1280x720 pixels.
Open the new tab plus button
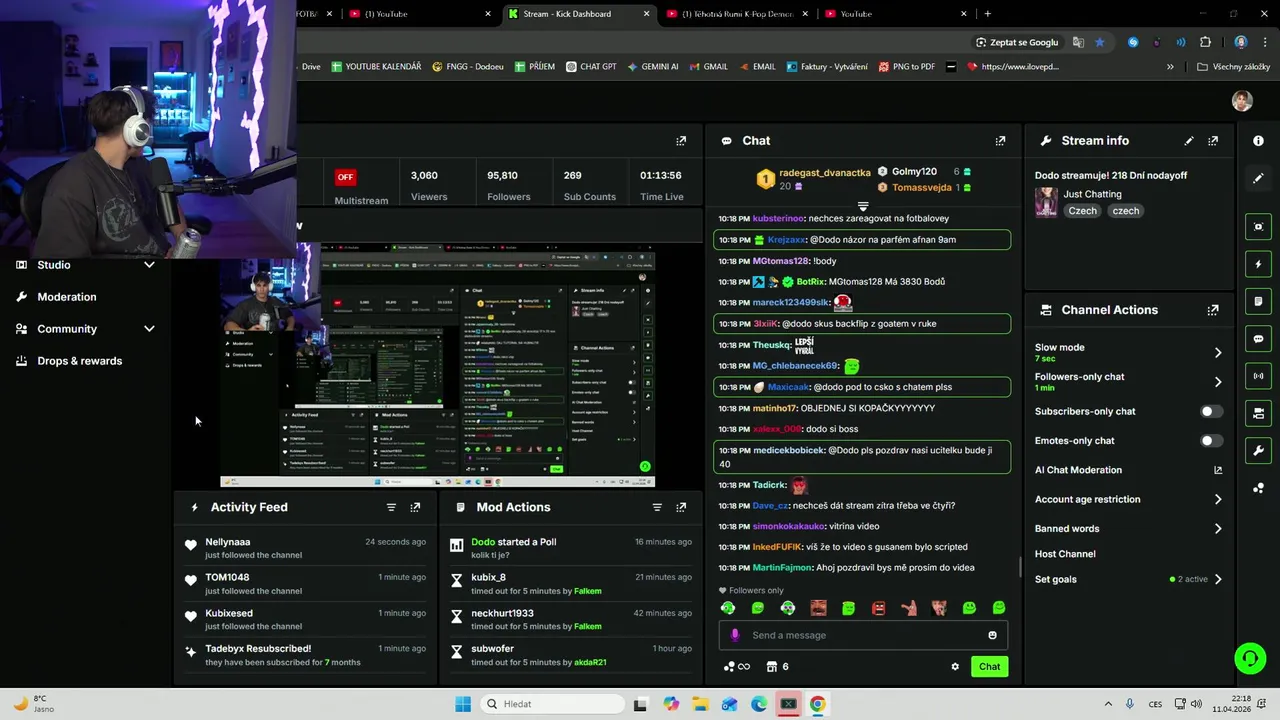pyautogui.click(x=987, y=14)
